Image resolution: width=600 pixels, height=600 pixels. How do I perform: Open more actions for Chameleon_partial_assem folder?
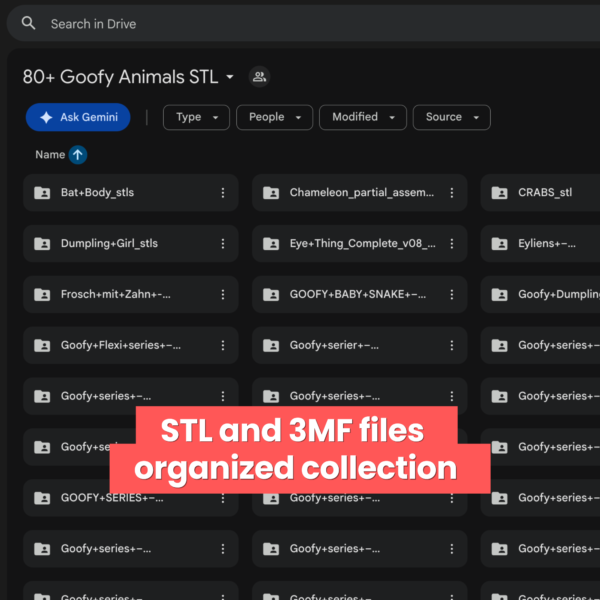(452, 192)
